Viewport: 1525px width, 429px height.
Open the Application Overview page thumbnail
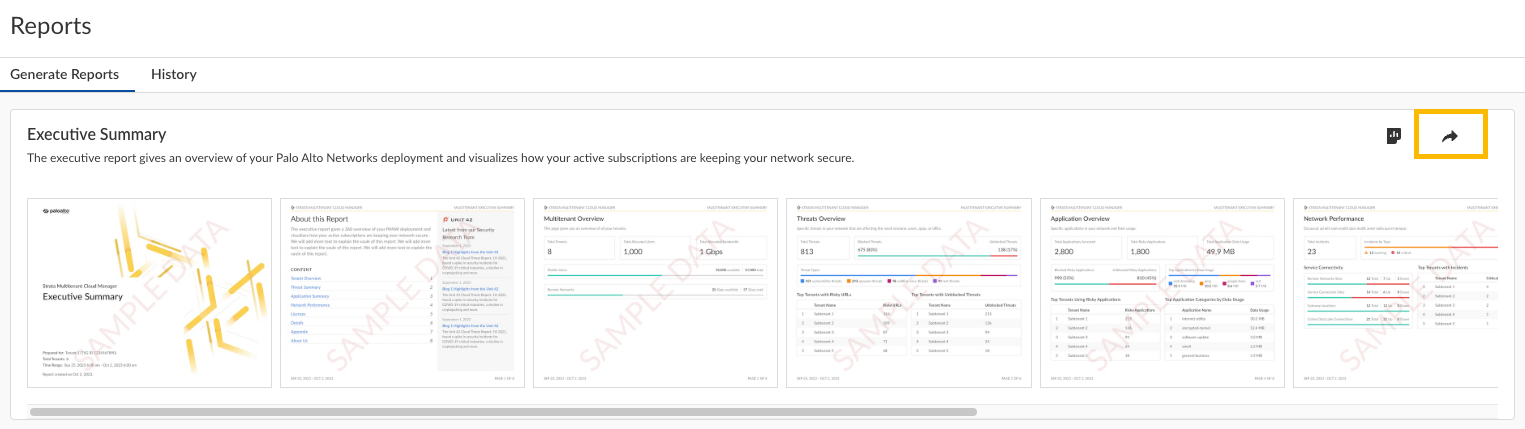(1163, 292)
